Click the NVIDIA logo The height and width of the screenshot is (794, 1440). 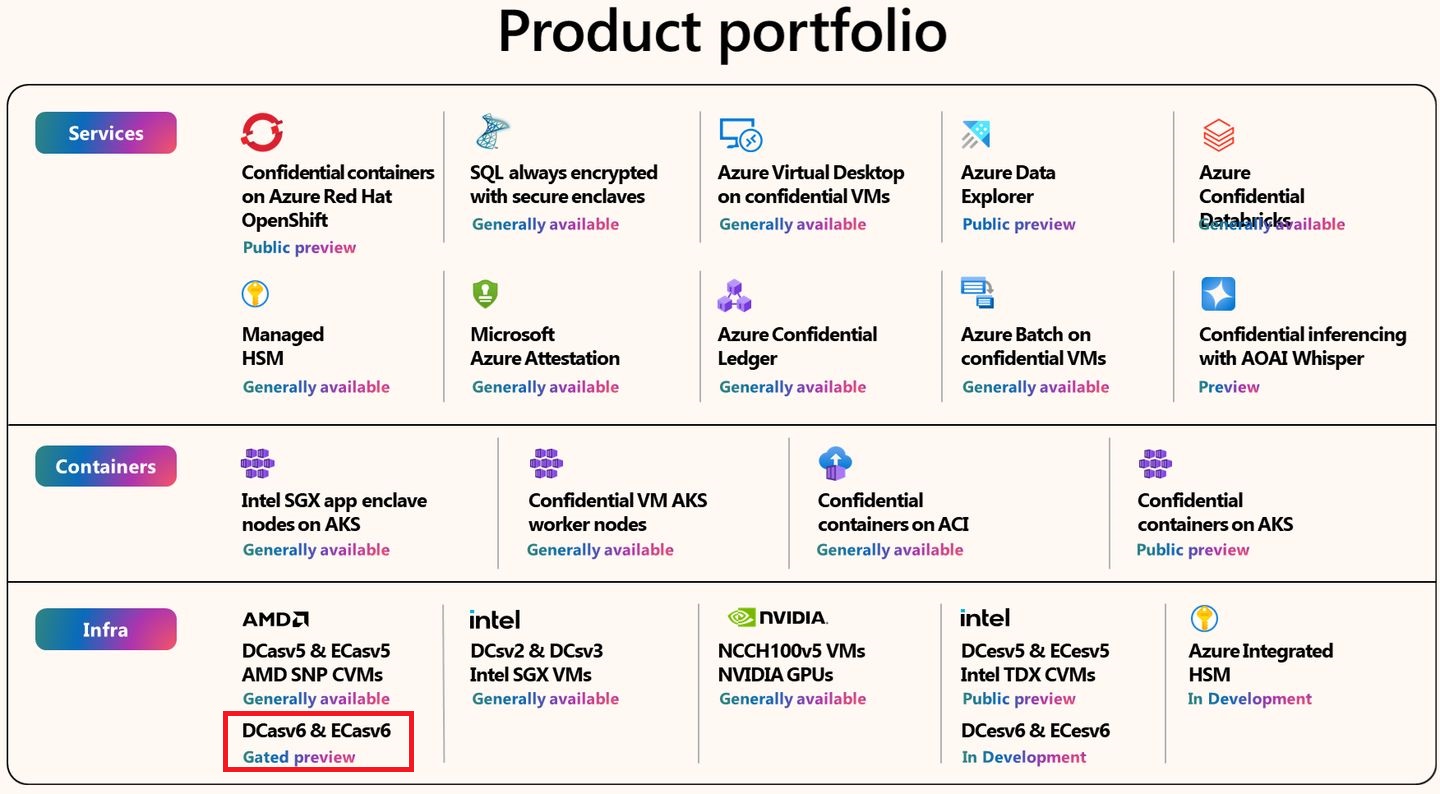coord(777,617)
